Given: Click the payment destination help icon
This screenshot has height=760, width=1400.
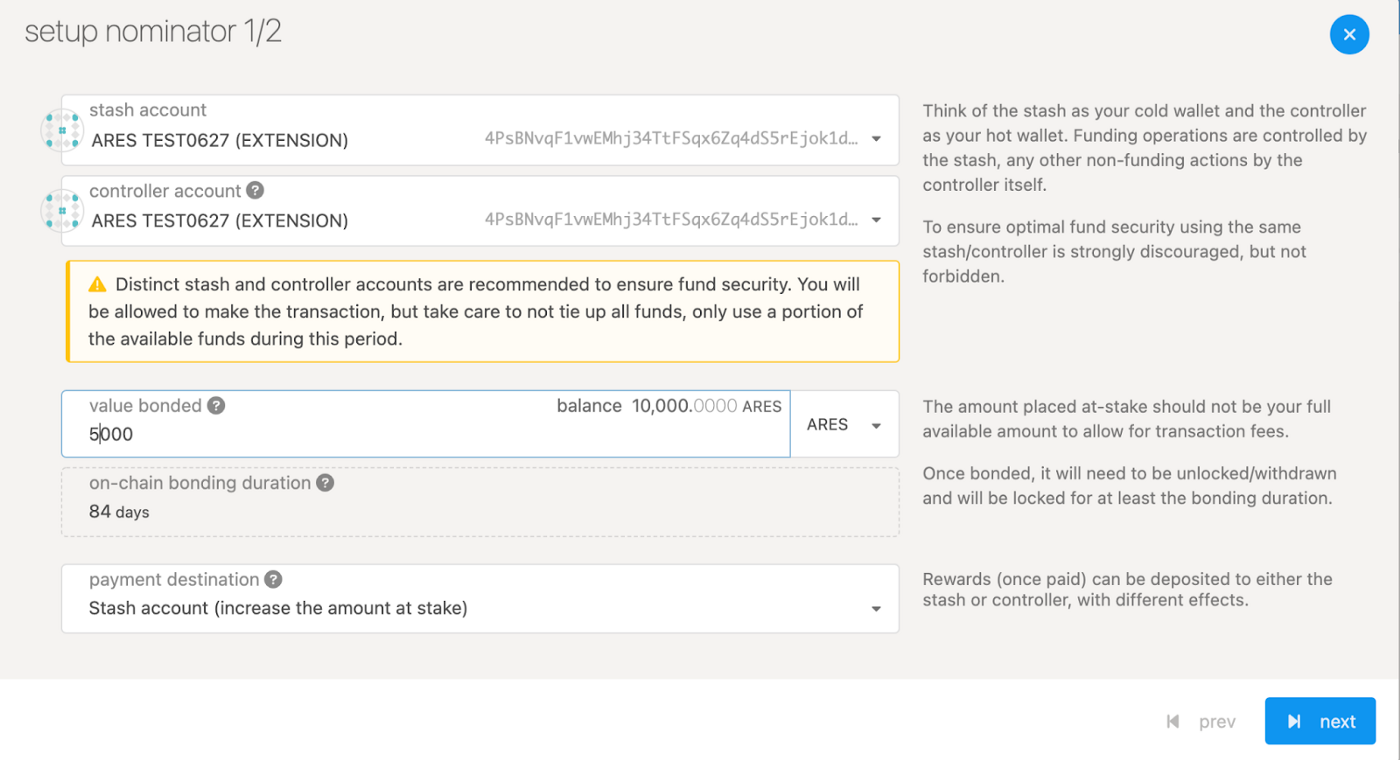Looking at the screenshot, I should (273, 579).
